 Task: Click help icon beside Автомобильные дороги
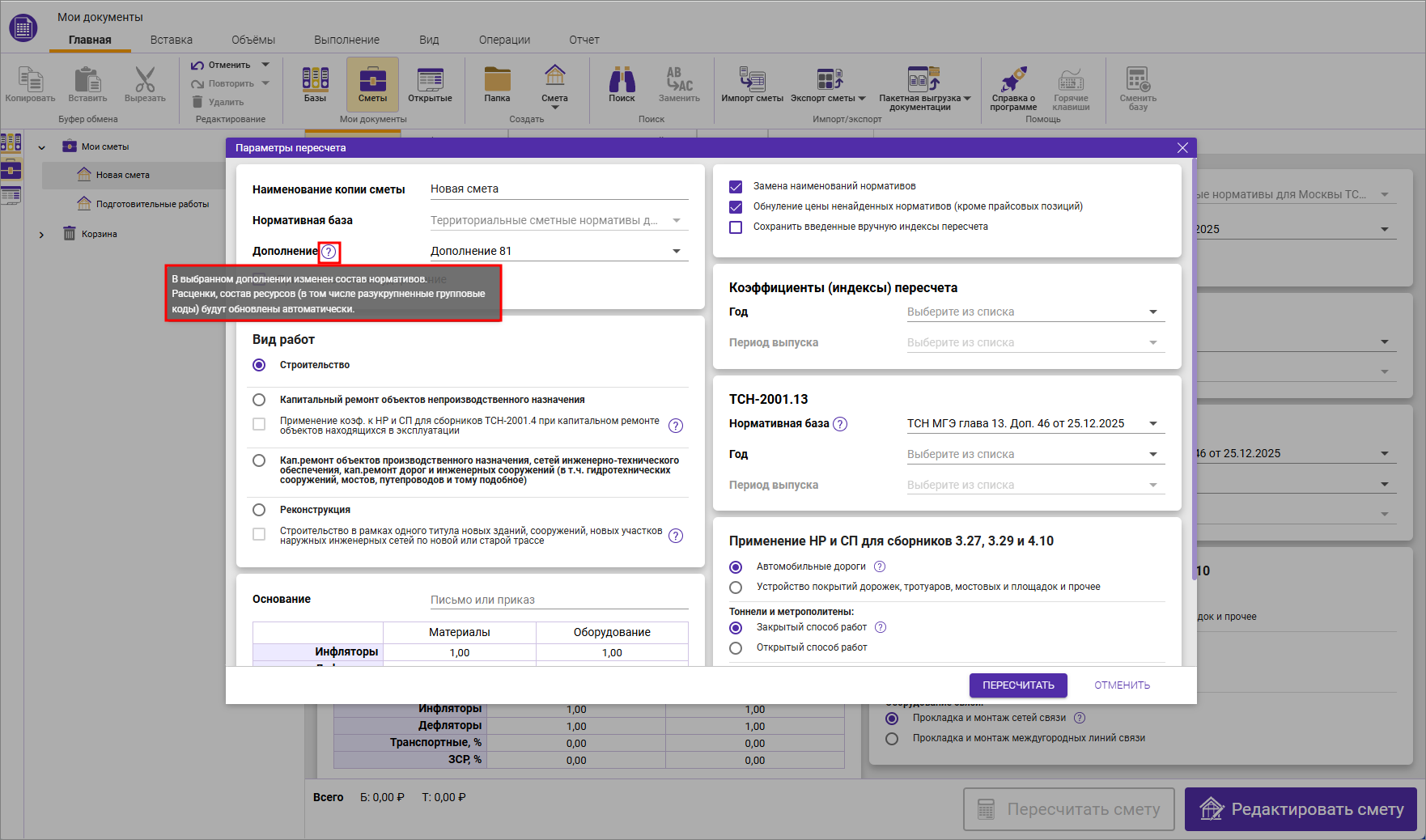(880, 566)
